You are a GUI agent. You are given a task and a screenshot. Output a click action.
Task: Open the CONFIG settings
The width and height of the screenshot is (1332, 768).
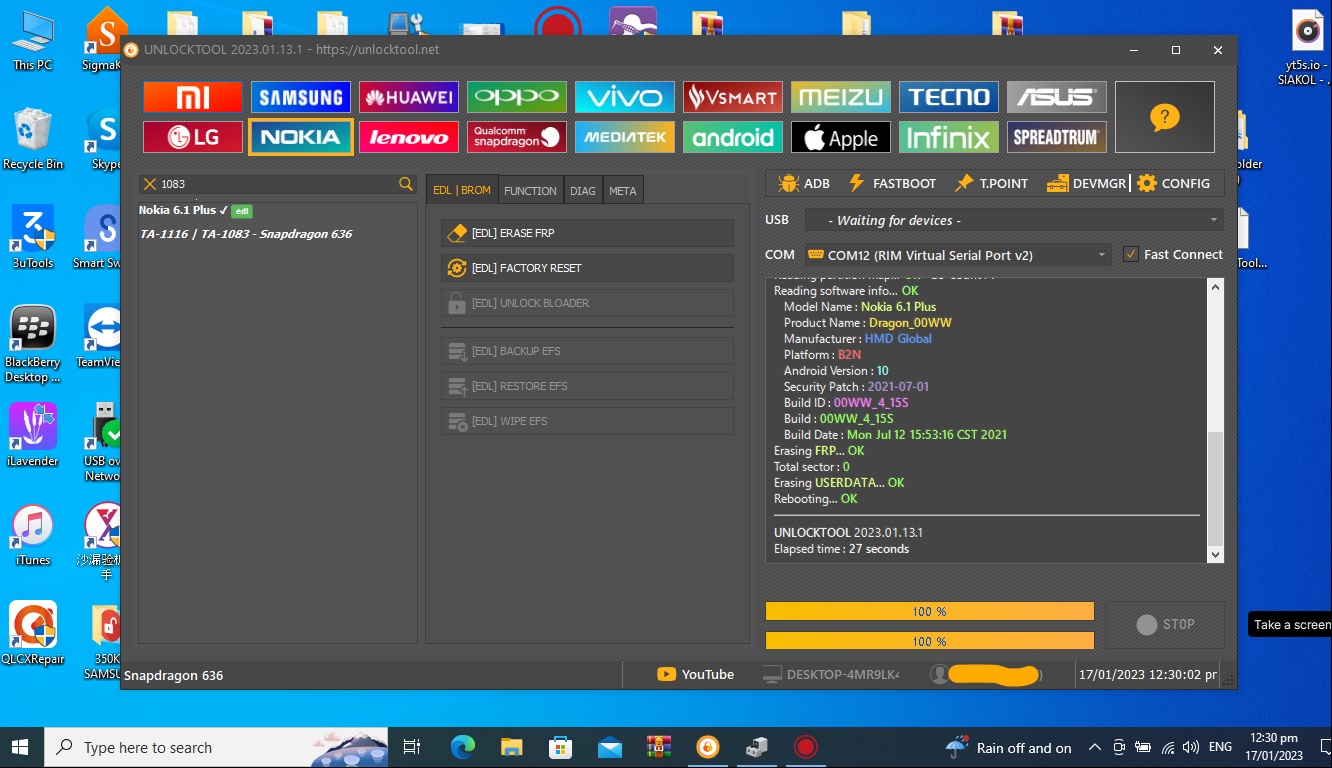1174,184
